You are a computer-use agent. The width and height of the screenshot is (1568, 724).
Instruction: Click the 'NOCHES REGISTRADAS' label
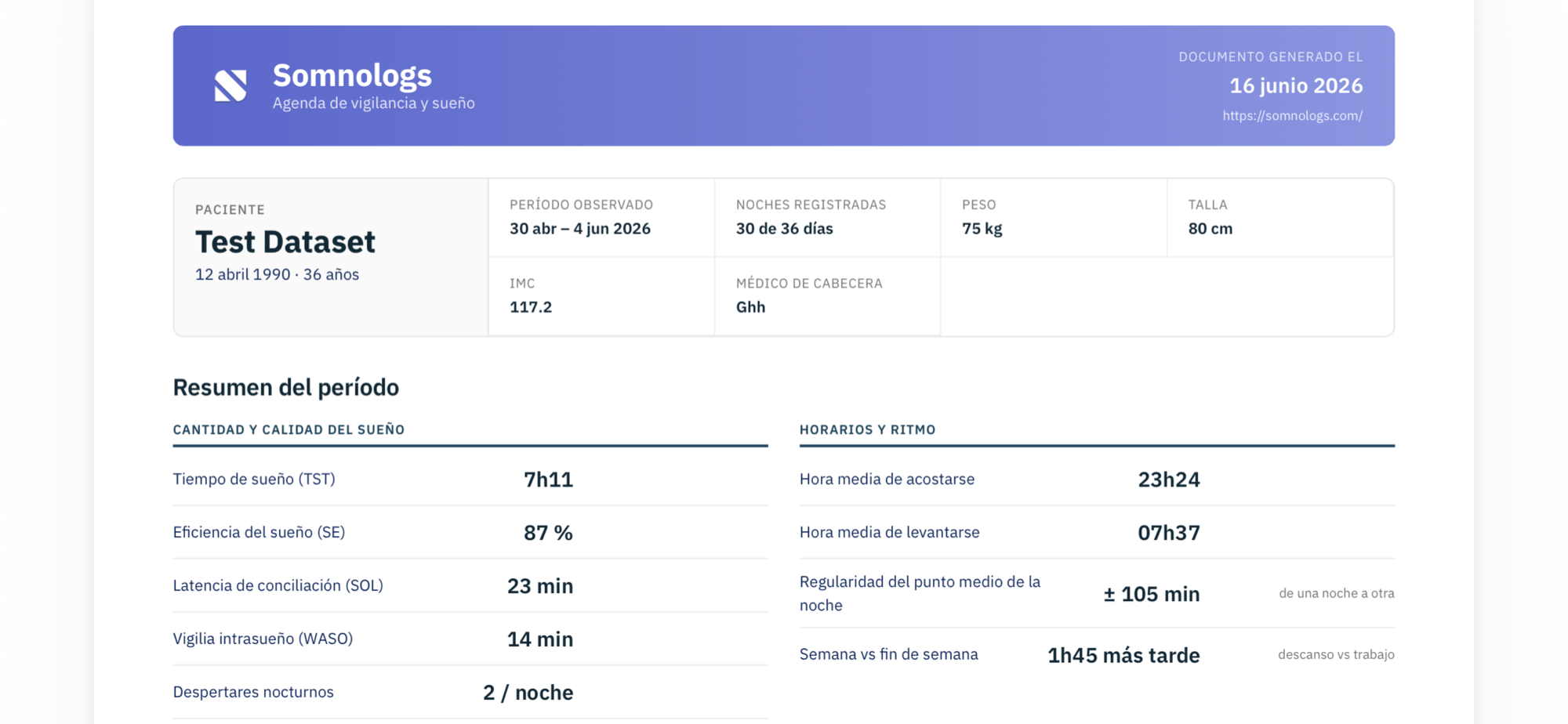pos(811,205)
